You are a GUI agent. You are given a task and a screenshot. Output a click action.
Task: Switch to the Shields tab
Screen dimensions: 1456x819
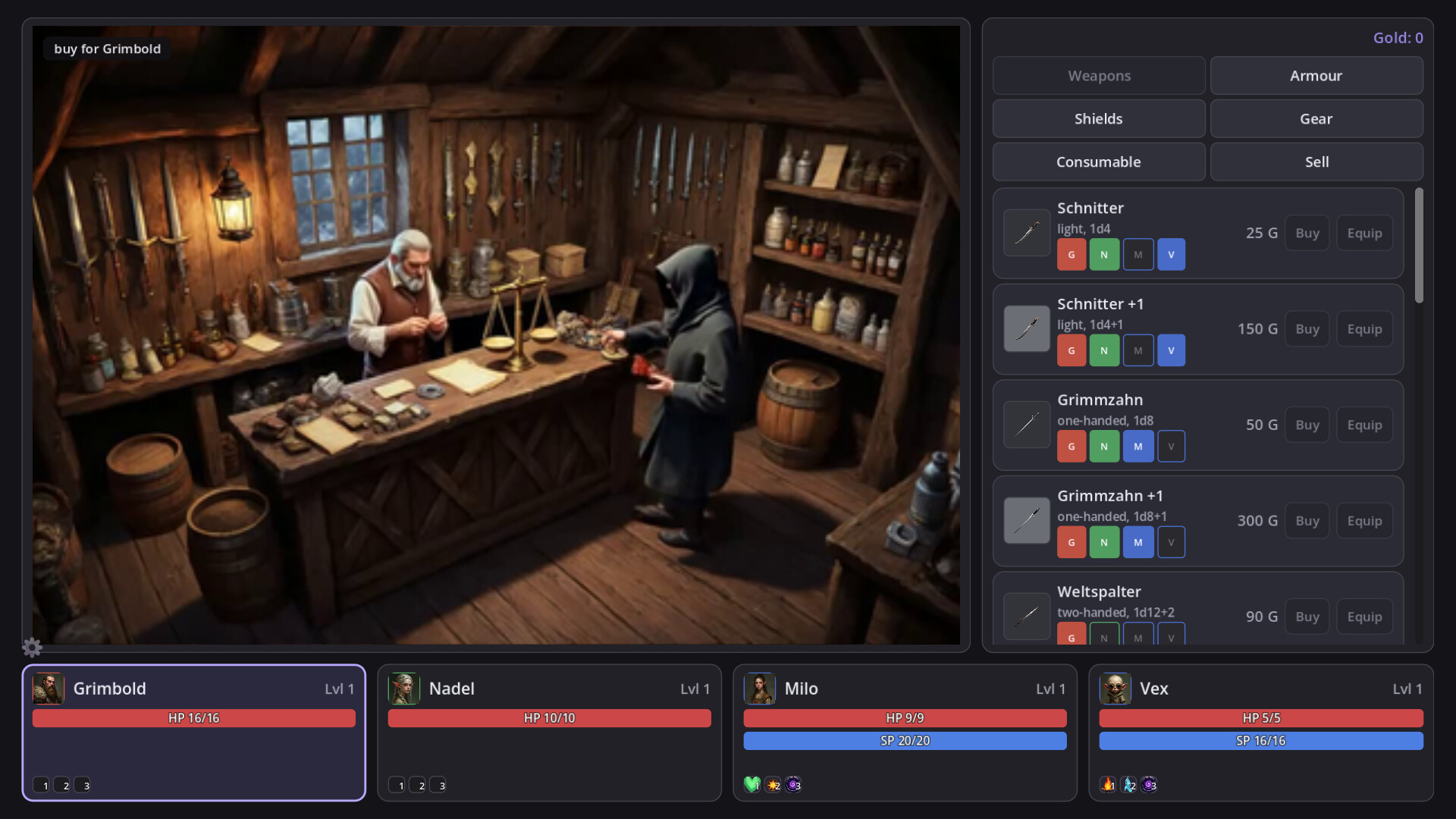1099,118
